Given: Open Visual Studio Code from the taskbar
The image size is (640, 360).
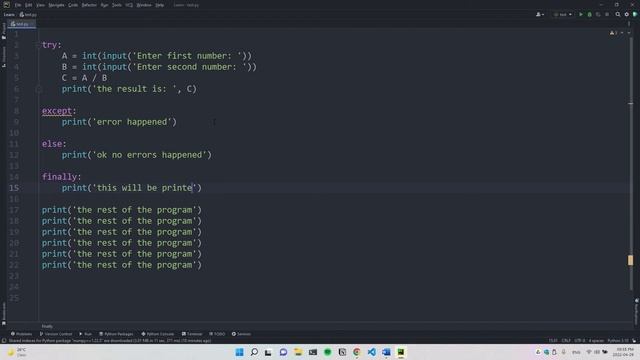Looking at the screenshot, I should tap(371, 352).
